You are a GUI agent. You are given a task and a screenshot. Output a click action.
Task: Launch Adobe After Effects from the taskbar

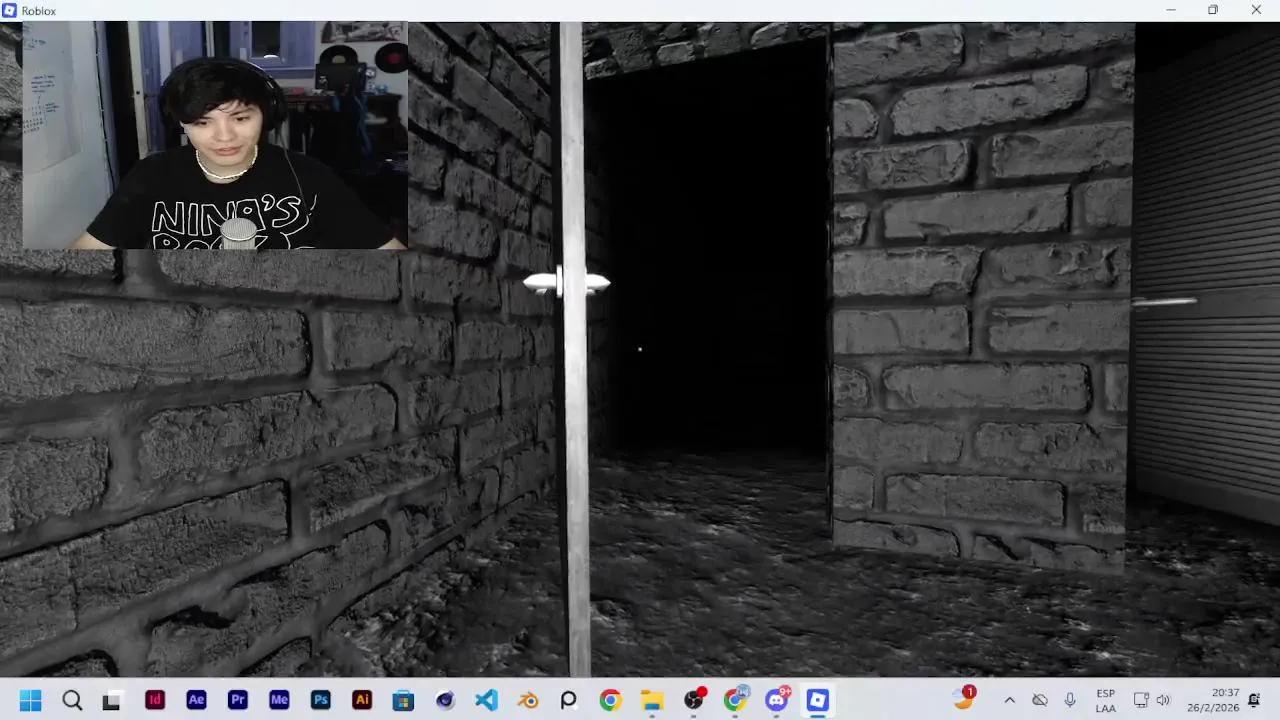pos(196,700)
